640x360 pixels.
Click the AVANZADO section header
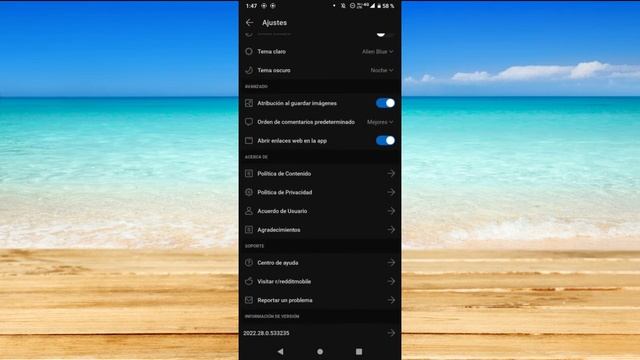(x=256, y=87)
